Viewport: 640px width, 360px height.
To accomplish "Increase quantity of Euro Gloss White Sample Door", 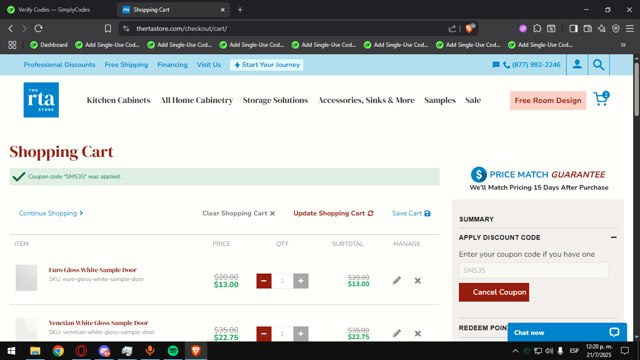I will (x=301, y=281).
